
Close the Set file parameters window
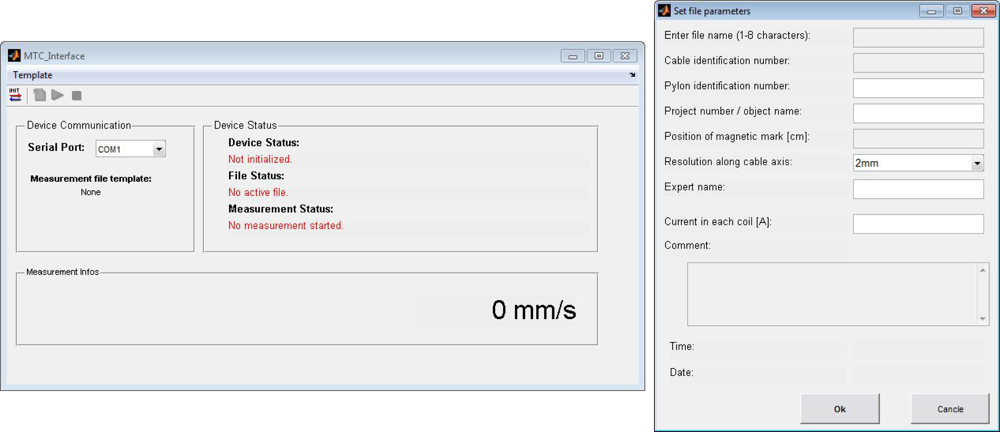[x=983, y=11]
